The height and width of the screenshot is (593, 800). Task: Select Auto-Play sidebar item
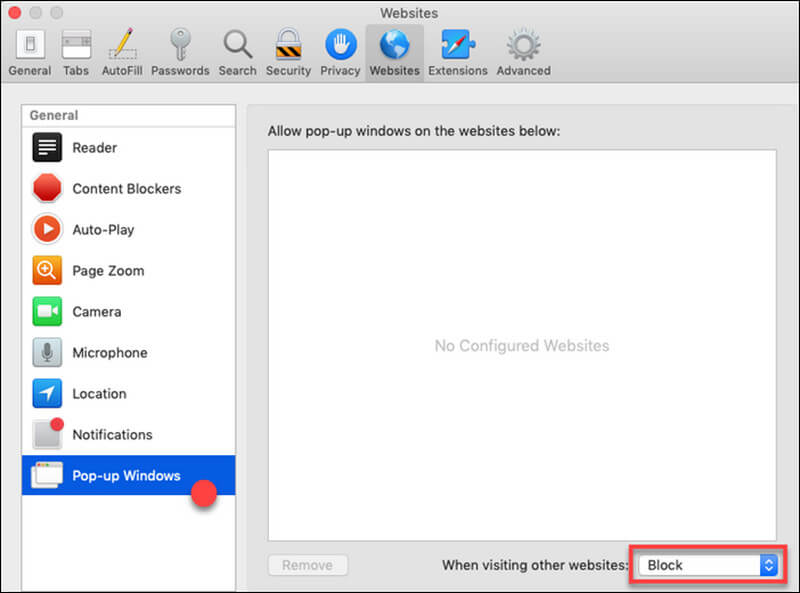coord(102,230)
